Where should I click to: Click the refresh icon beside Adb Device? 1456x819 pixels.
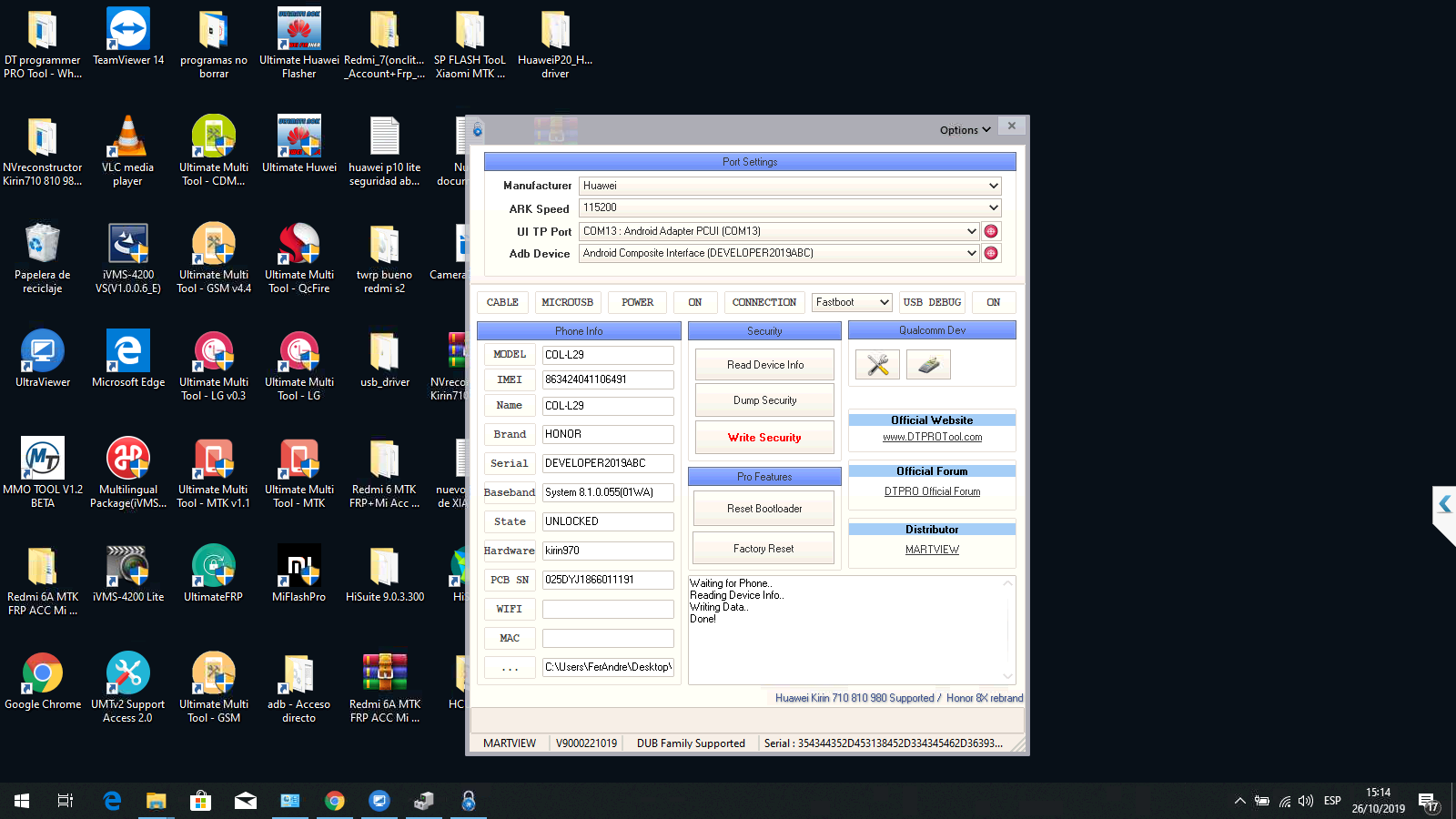[x=991, y=253]
